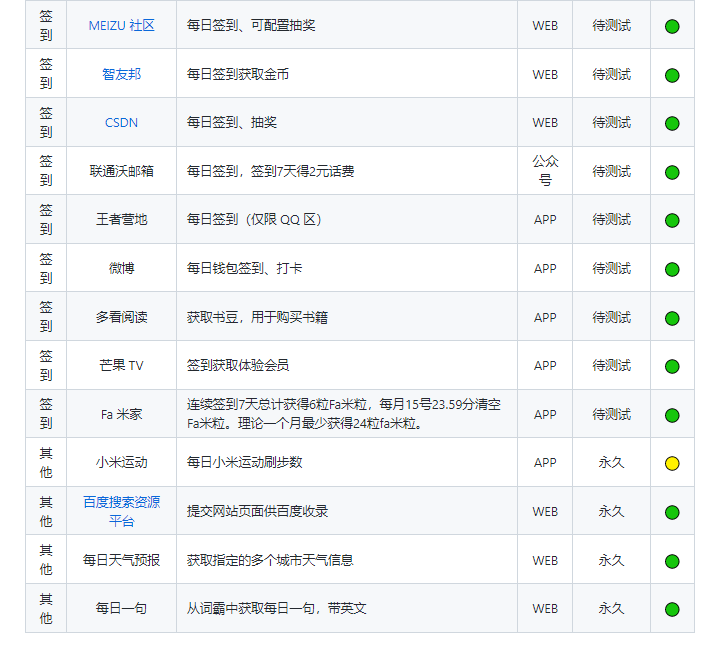
Task: Open the MEIZU 社区 link
Action: 122,26
